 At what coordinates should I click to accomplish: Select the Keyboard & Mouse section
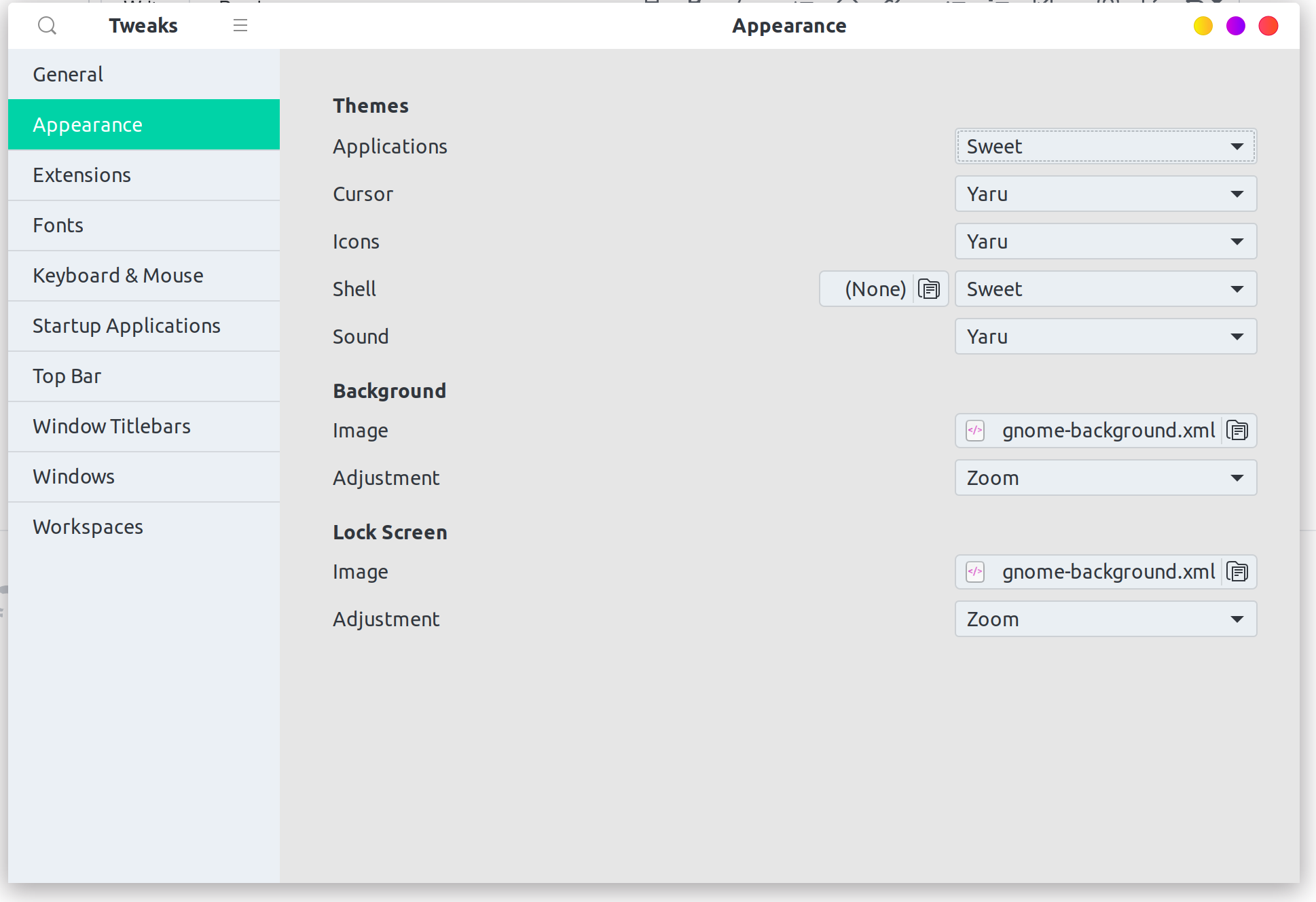point(117,275)
